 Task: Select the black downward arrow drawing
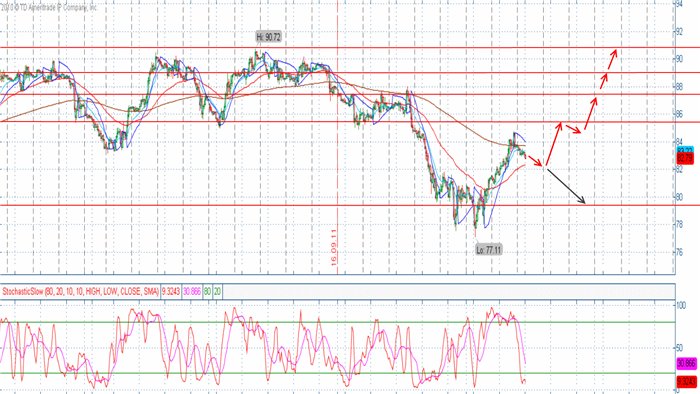[x=566, y=186]
